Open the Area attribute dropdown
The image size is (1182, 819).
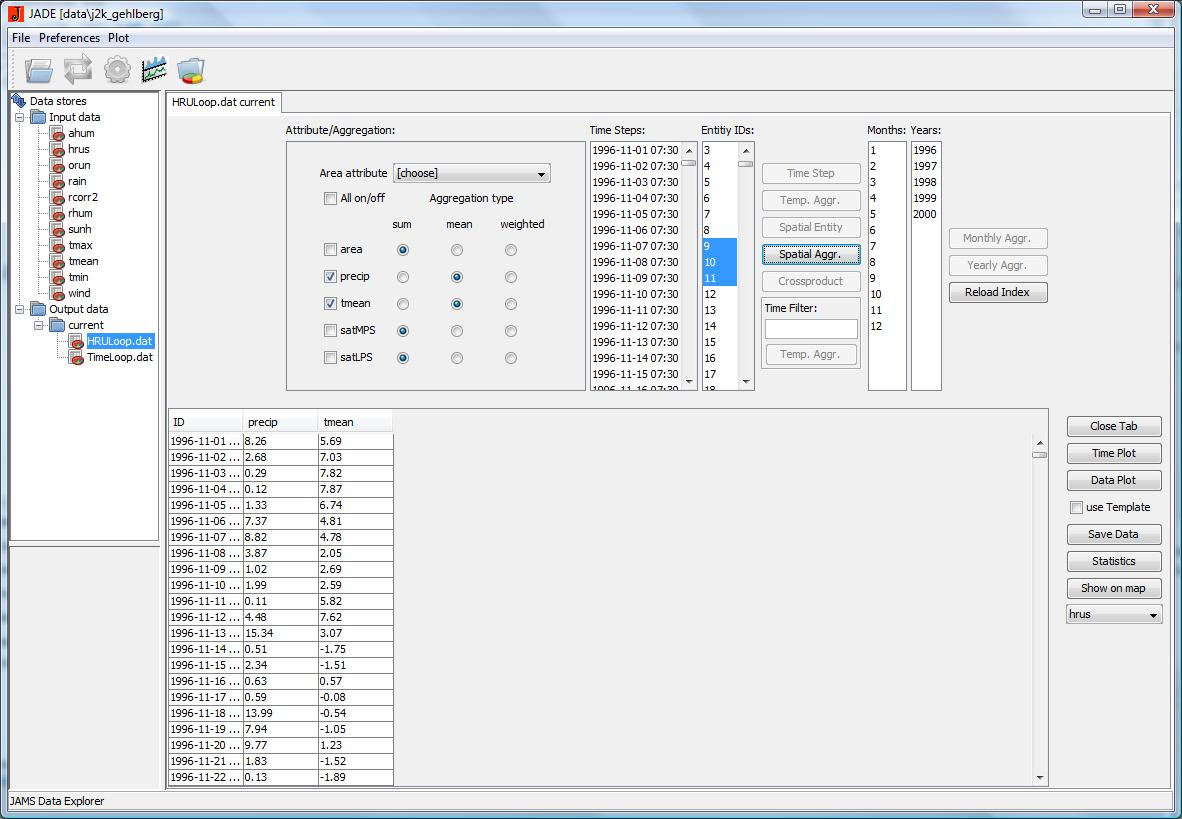tap(472, 174)
